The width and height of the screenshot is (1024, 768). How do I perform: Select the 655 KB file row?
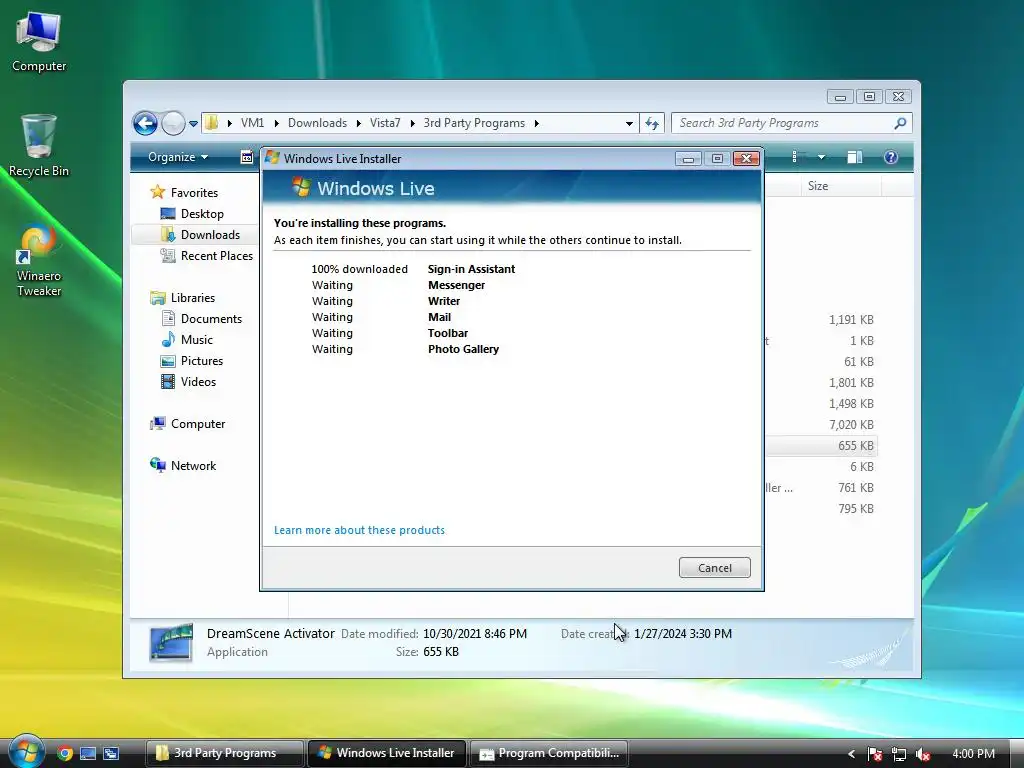(821, 445)
